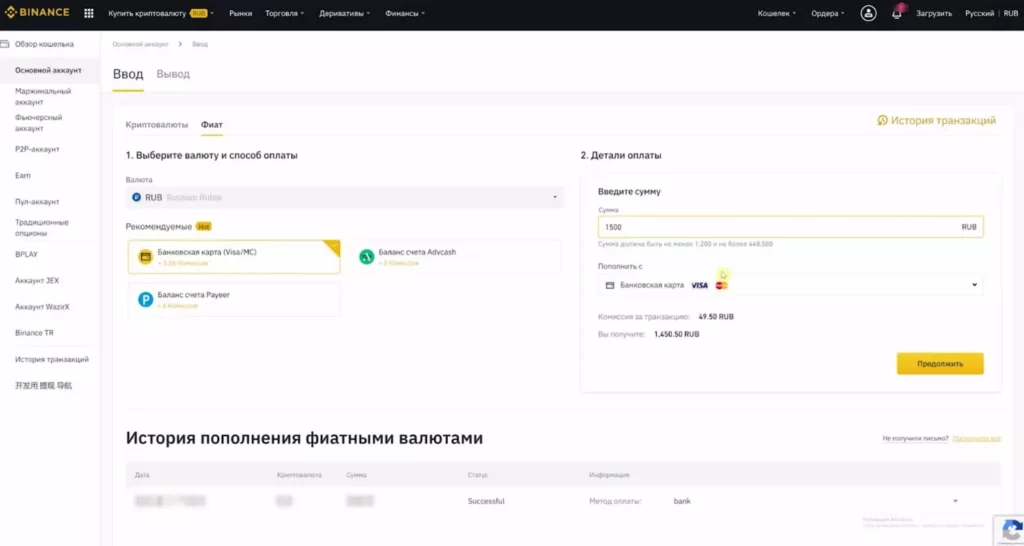1024x546 pixels.
Task: Select the Фиат tab
Action: pyautogui.click(x=212, y=125)
